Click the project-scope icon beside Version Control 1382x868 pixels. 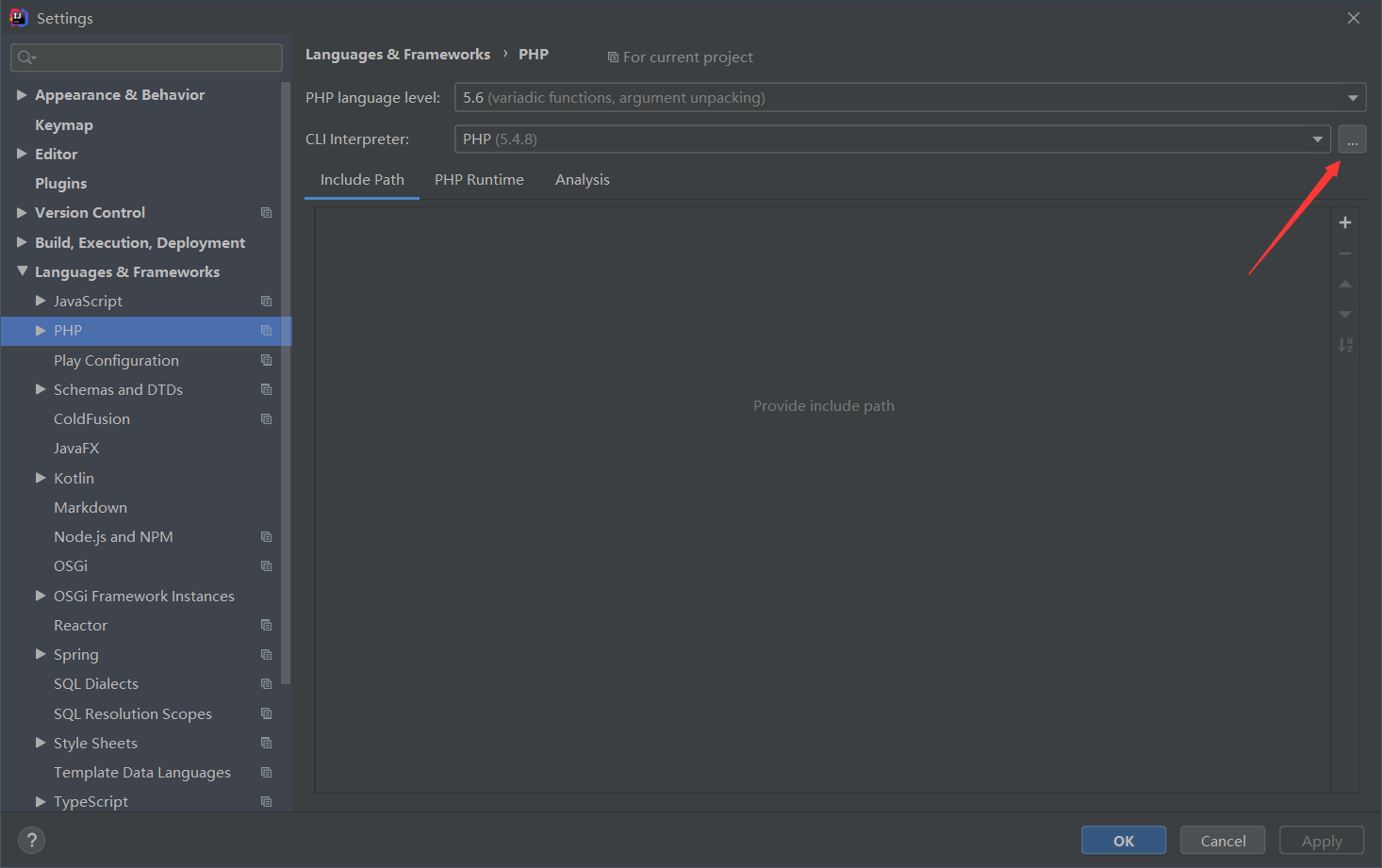(x=265, y=212)
